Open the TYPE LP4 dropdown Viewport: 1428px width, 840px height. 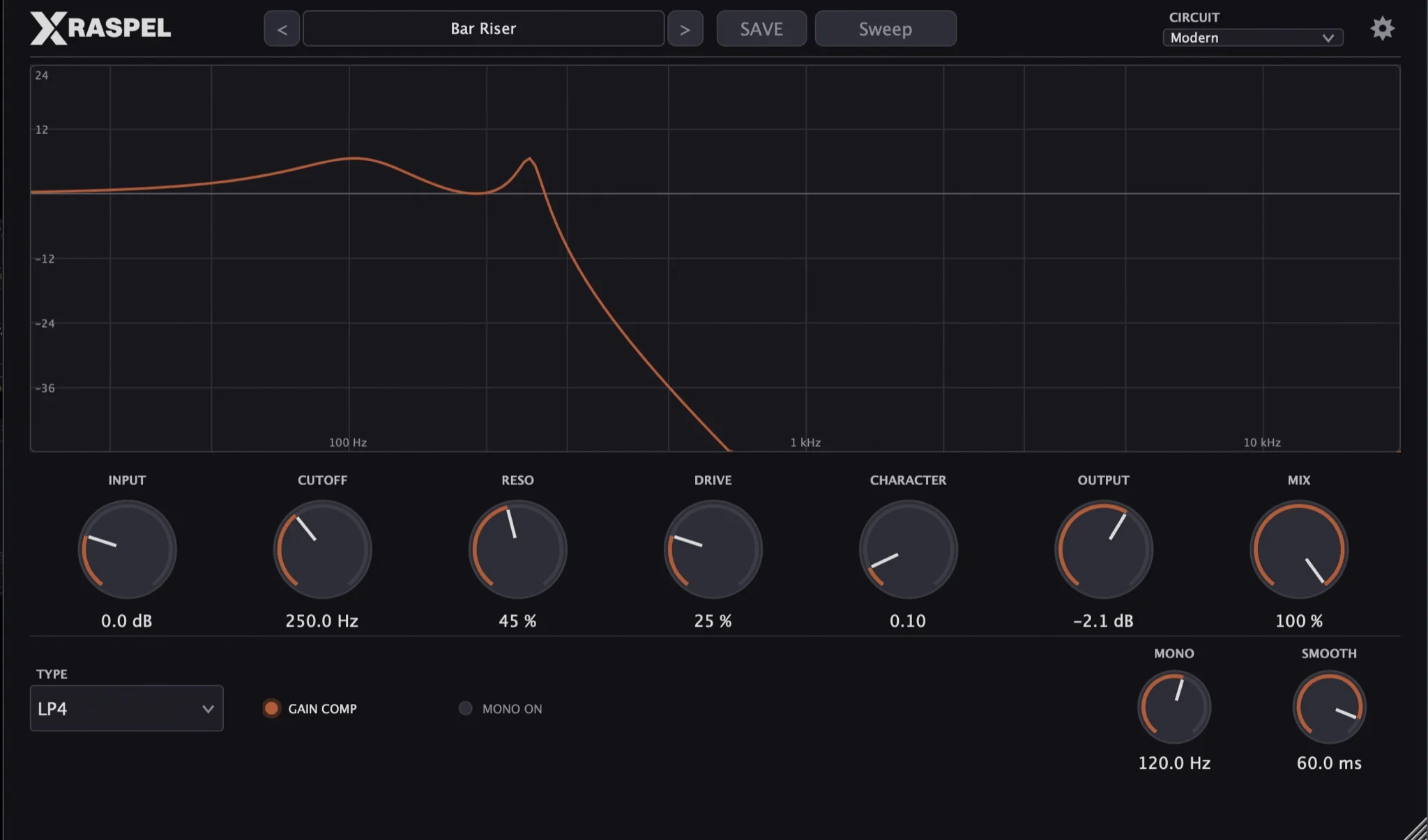click(x=126, y=708)
